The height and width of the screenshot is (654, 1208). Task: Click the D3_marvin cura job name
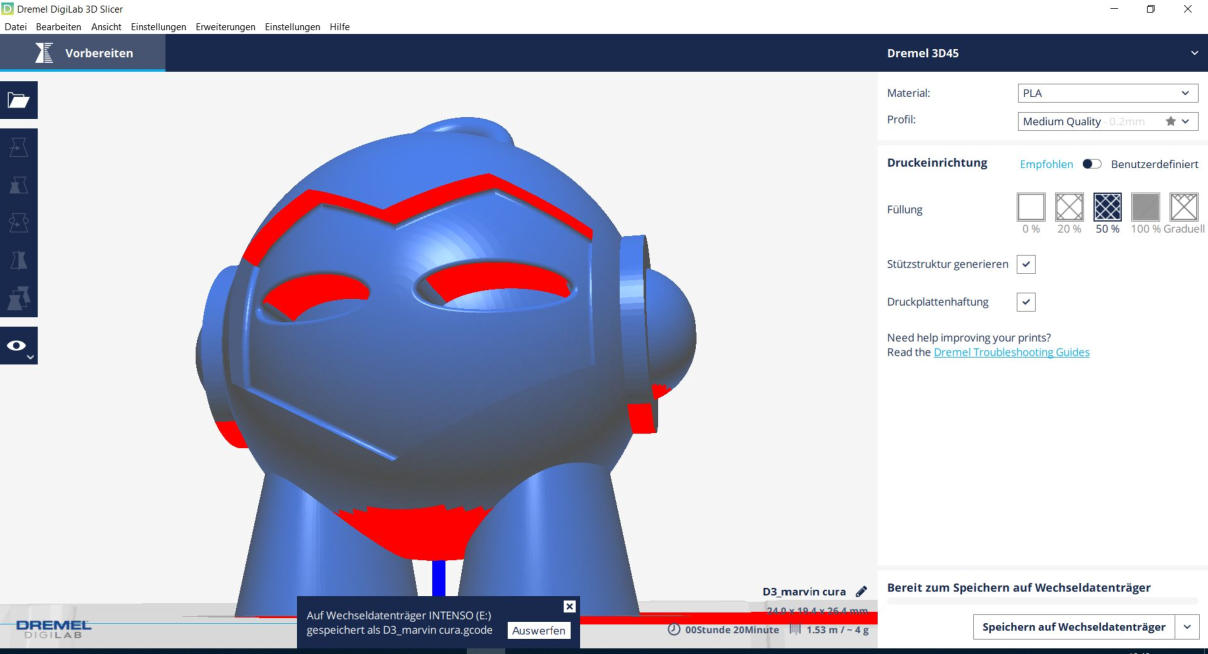[804, 592]
